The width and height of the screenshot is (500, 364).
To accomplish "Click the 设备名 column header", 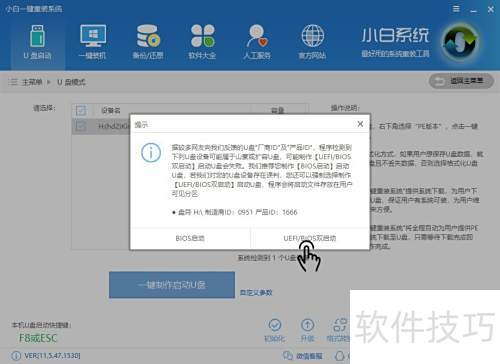I will pyautogui.click(x=111, y=110).
